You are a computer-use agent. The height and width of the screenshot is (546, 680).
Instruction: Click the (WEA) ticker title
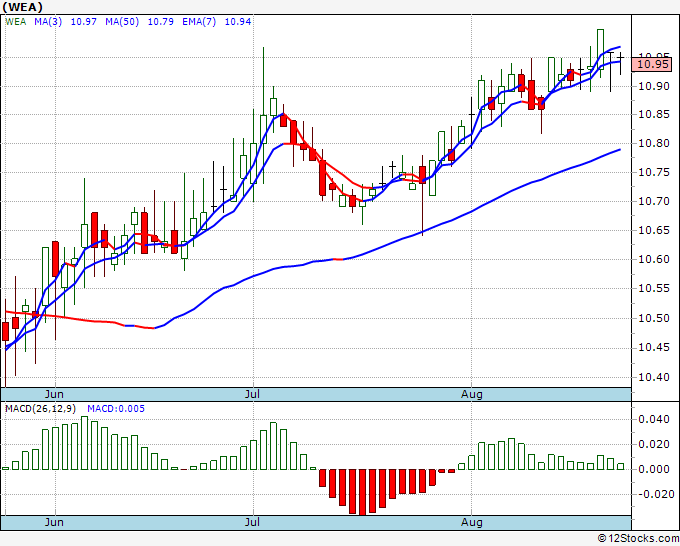[23, 7]
